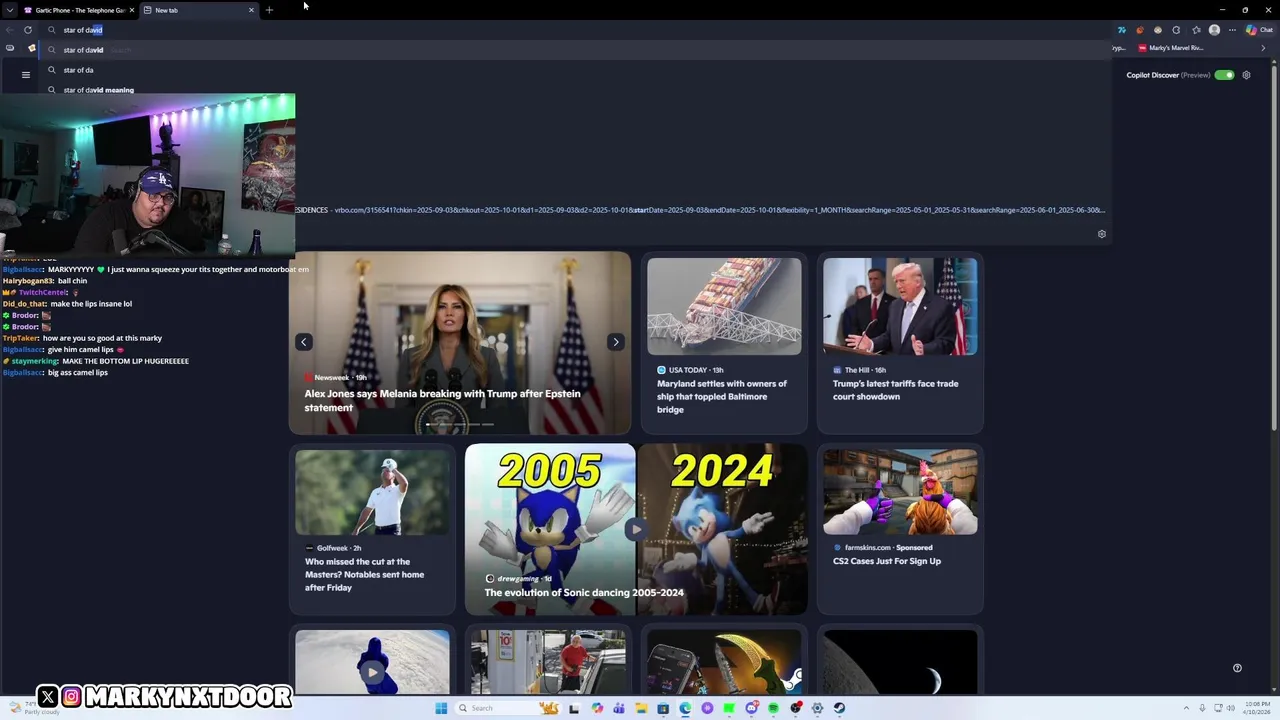Play the video on the snow card
The width and height of the screenshot is (1280, 720).
372,672
